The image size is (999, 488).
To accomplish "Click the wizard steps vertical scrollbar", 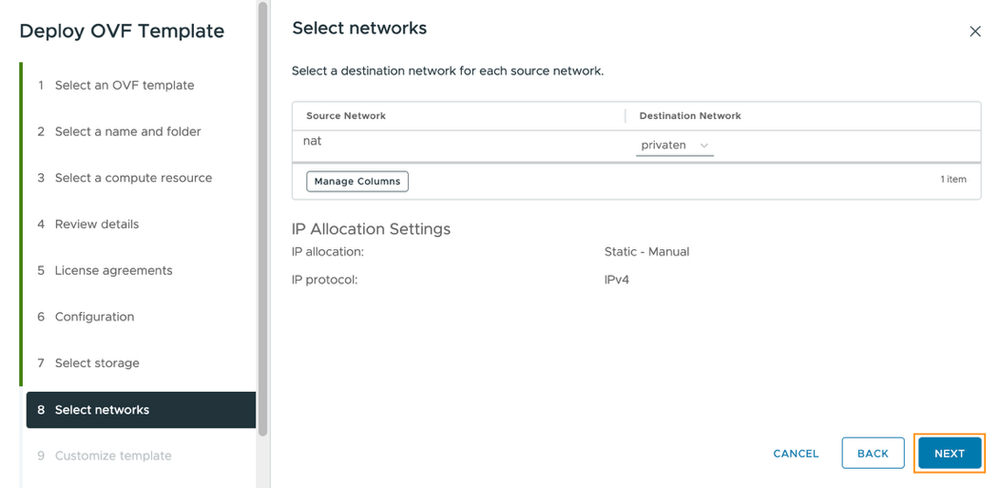I will [x=263, y=200].
